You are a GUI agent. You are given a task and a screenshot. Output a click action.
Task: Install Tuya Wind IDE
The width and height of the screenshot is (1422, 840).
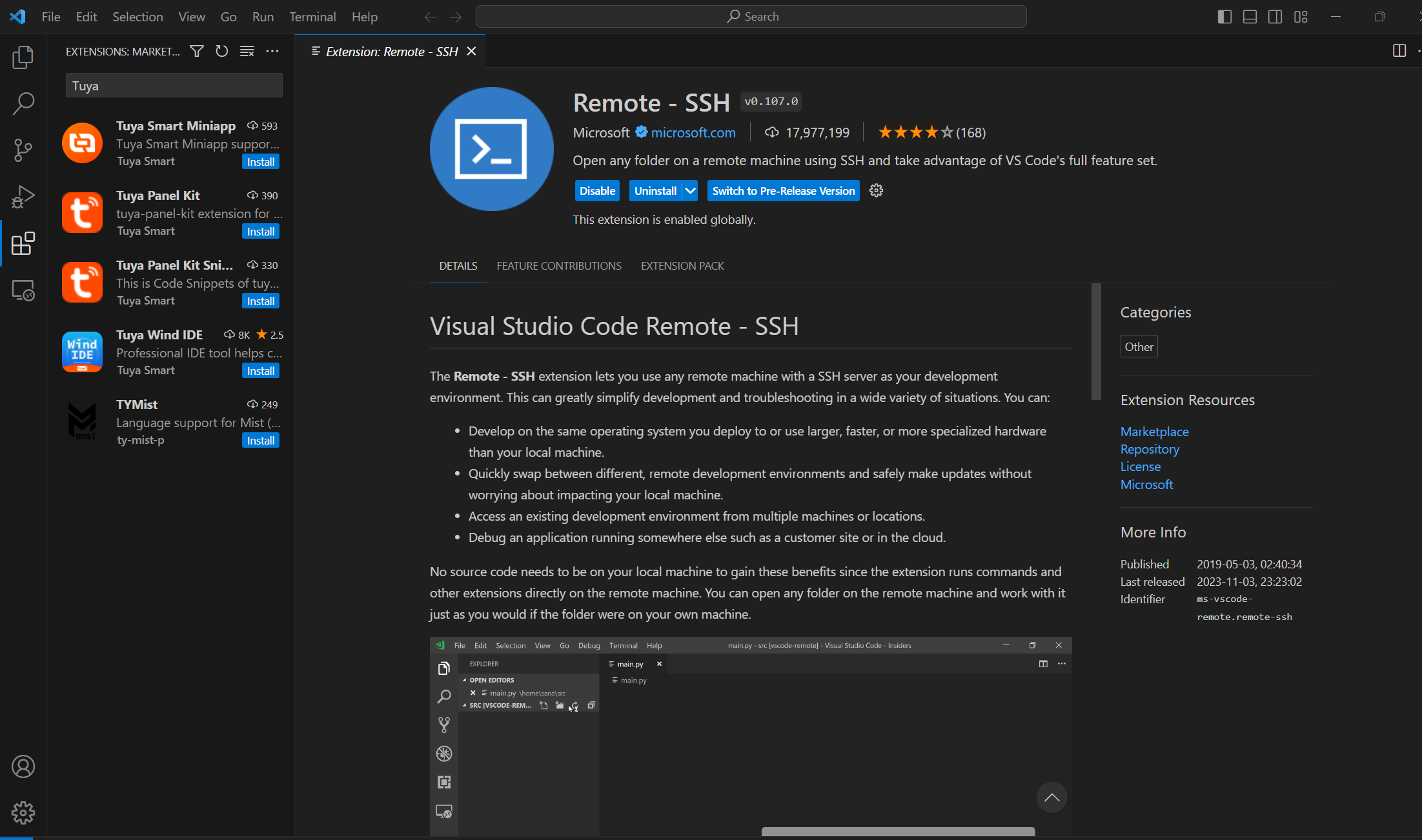(x=261, y=370)
